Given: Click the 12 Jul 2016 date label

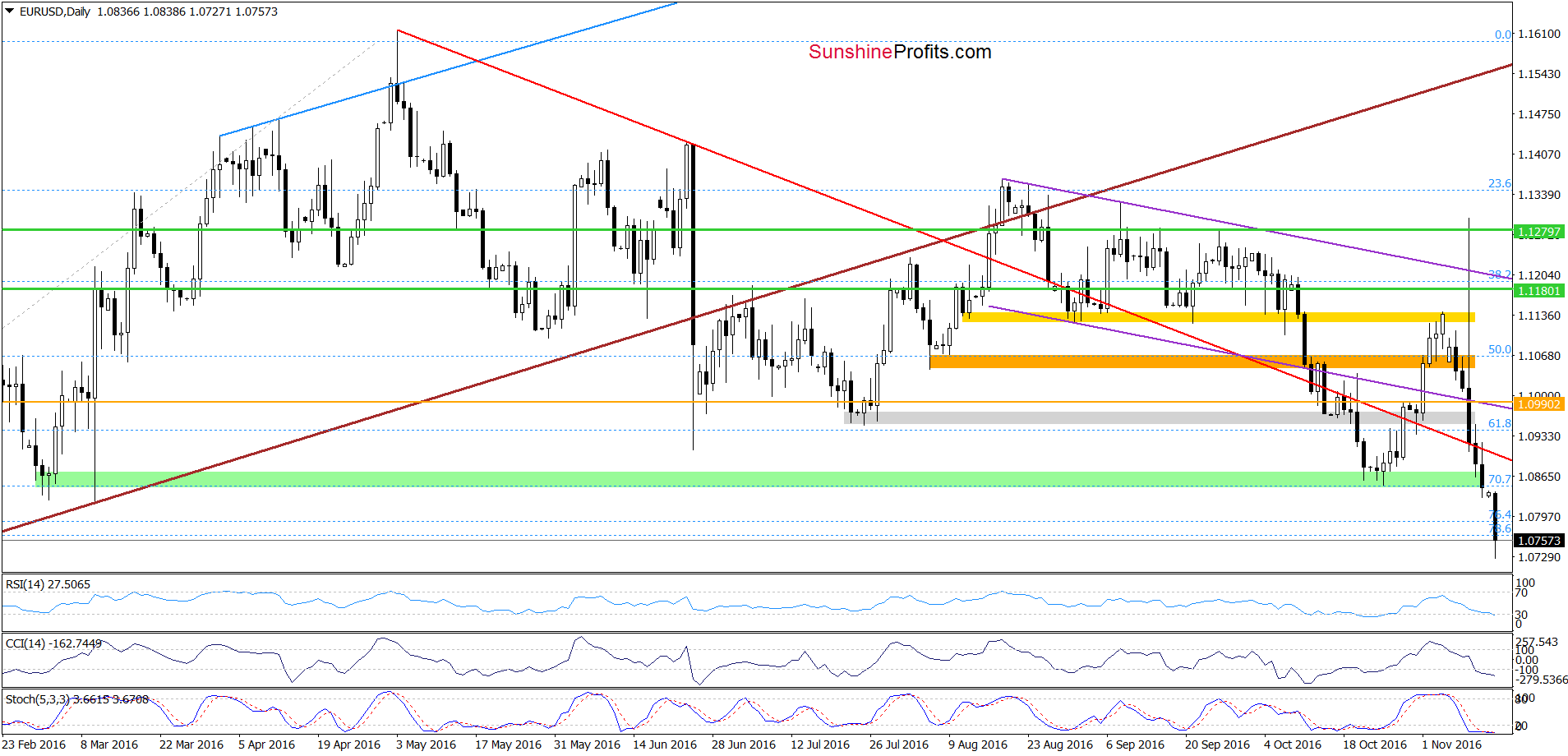Looking at the screenshot, I should 820,744.
